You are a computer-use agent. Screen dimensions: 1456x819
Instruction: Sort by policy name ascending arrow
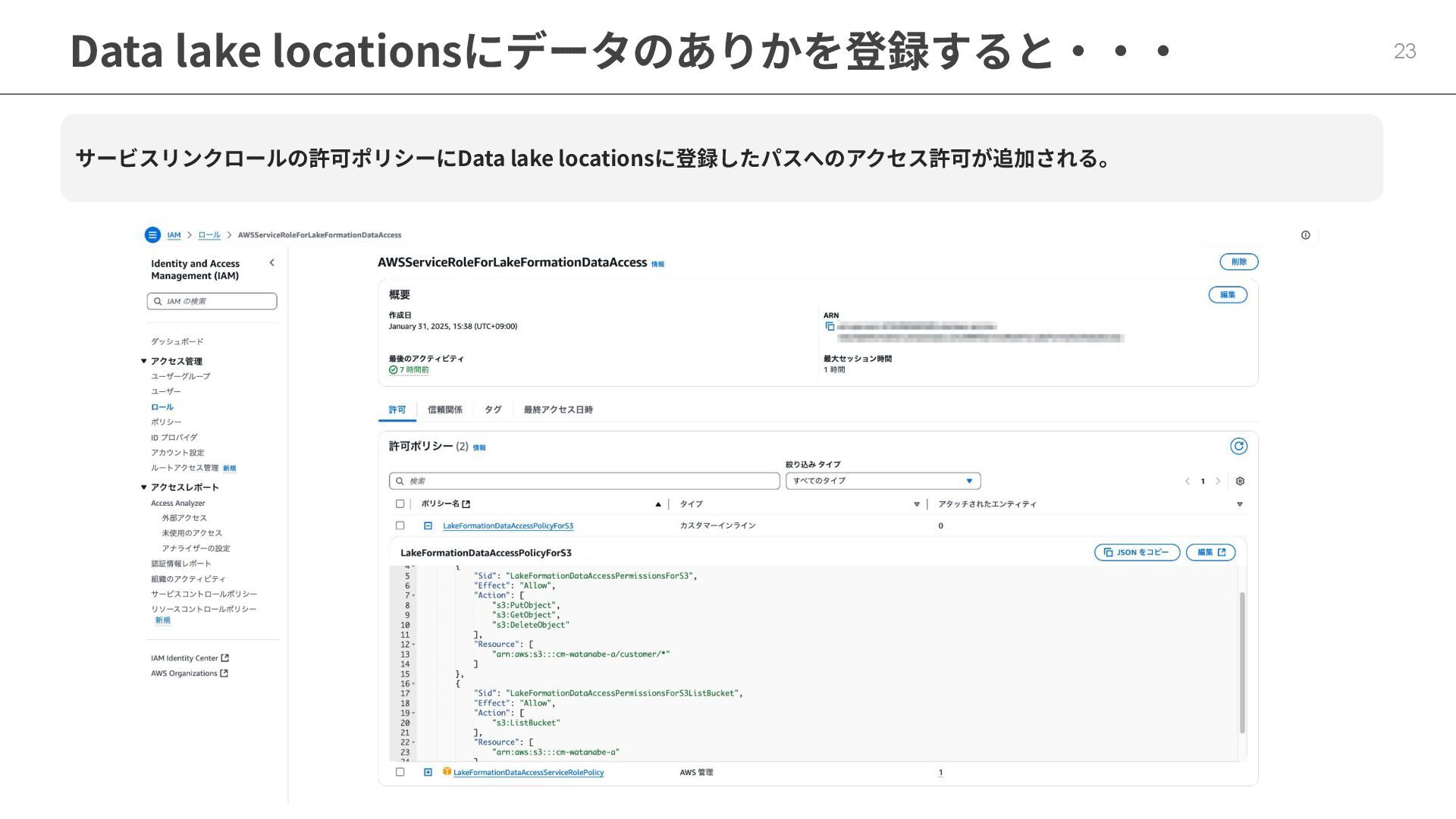pos(657,504)
